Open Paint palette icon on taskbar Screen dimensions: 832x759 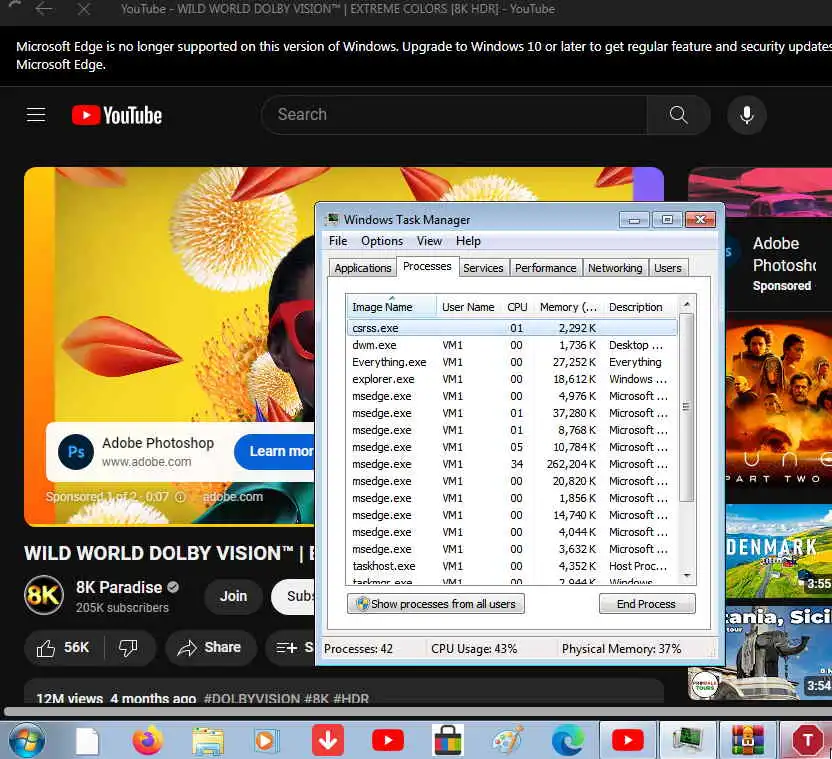508,740
